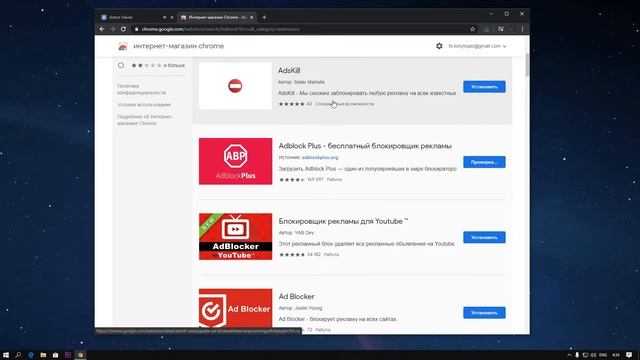
Task: Open AdsKill title text
Action: 289,71
